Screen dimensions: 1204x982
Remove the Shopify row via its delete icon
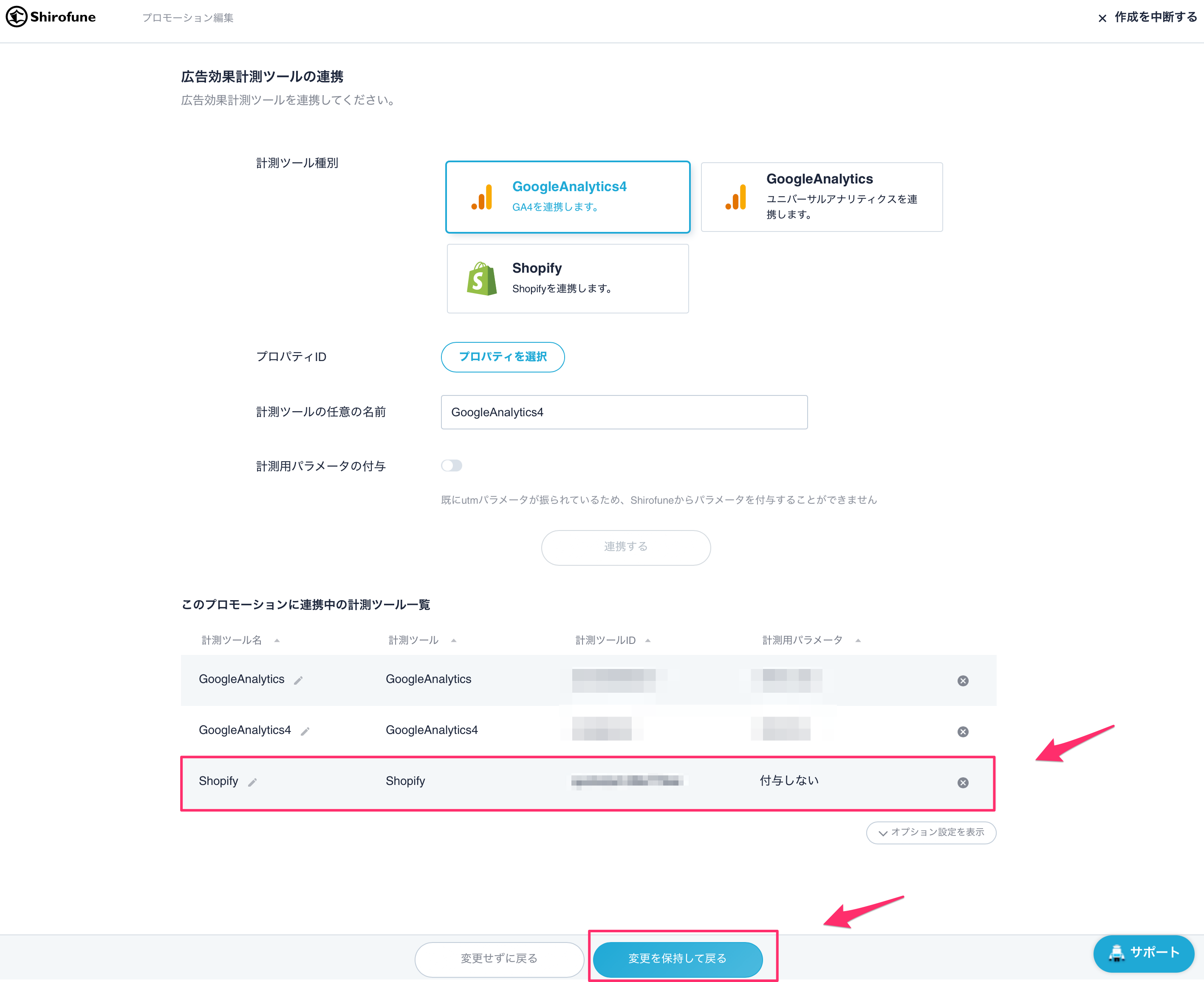963,782
